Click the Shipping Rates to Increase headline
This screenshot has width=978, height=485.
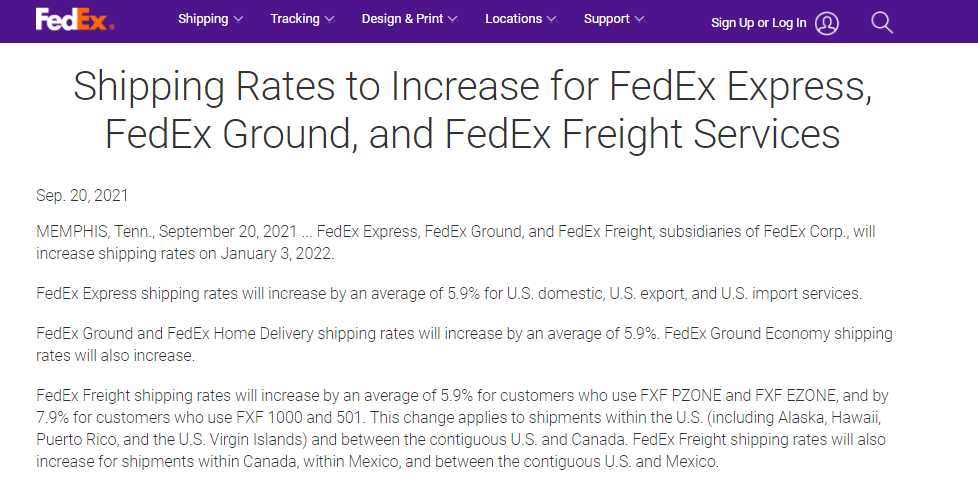click(472, 110)
